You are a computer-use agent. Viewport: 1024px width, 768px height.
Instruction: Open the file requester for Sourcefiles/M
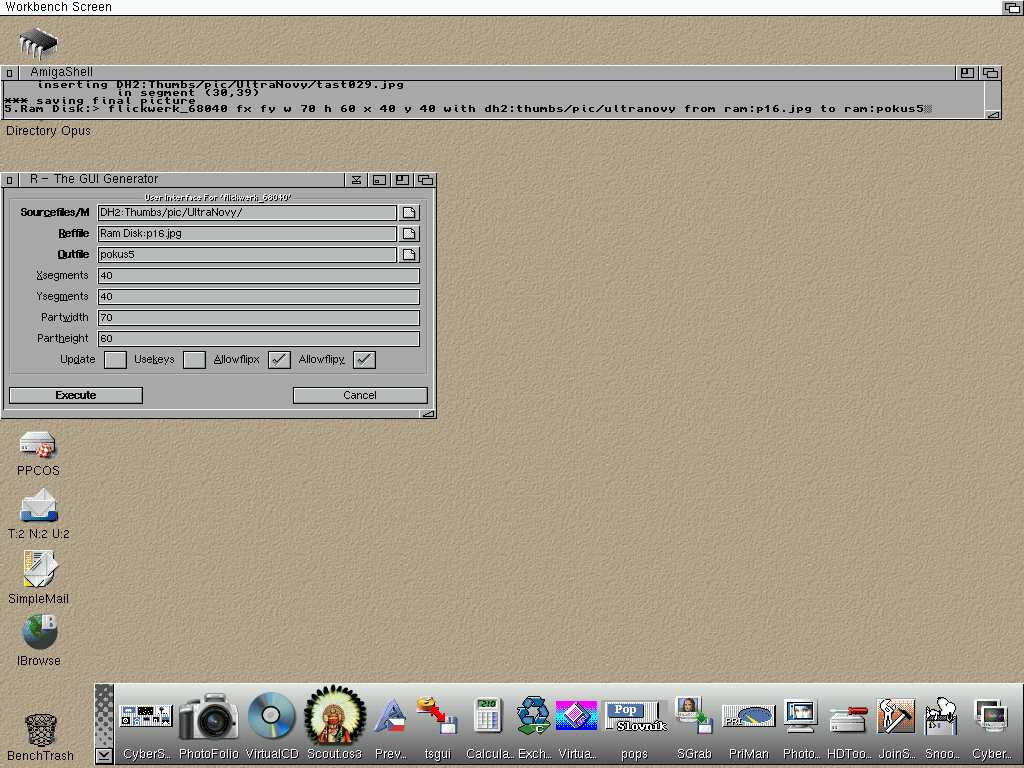point(409,213)
